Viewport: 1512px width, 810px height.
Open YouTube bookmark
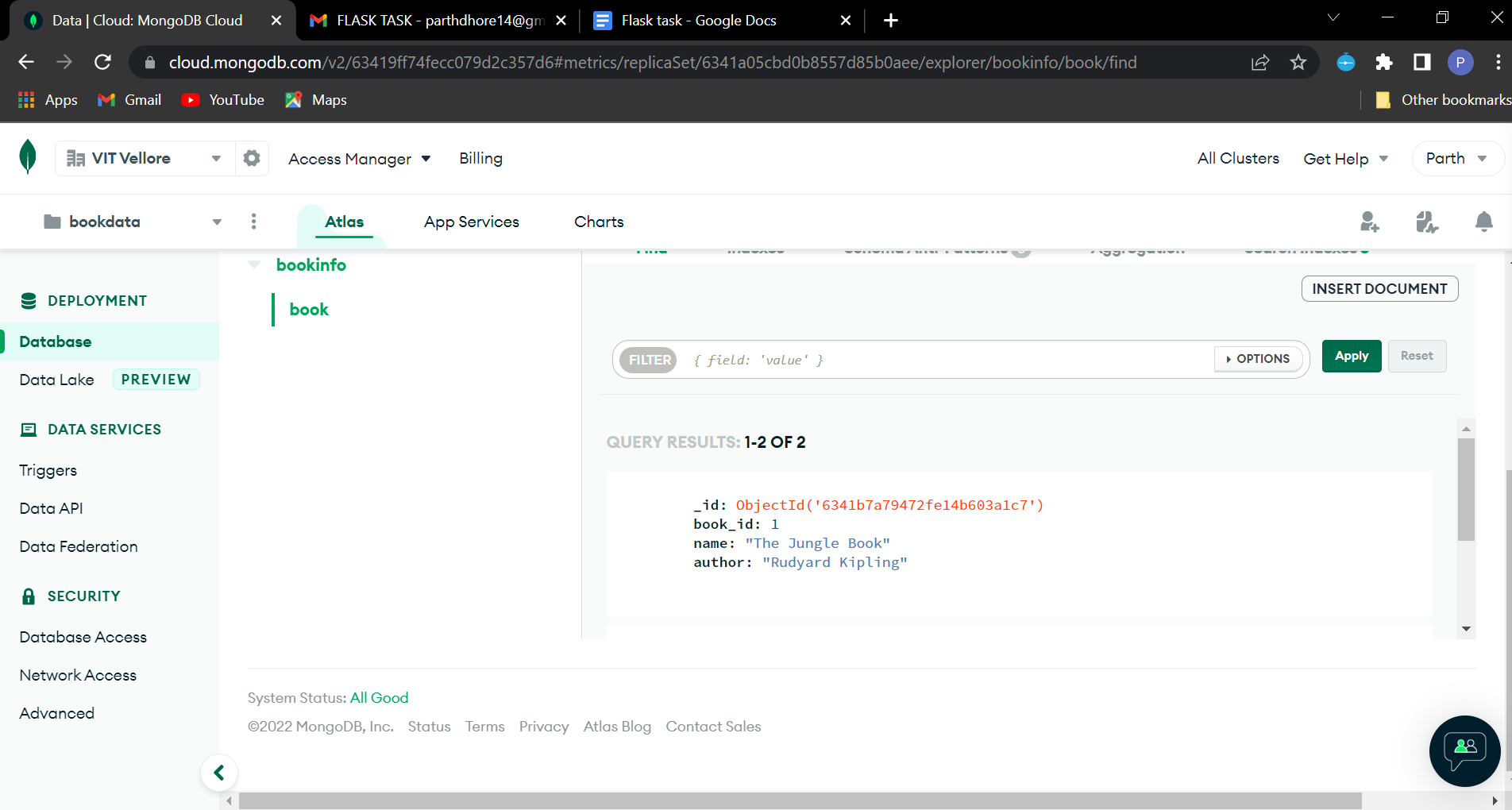point(223,100)
